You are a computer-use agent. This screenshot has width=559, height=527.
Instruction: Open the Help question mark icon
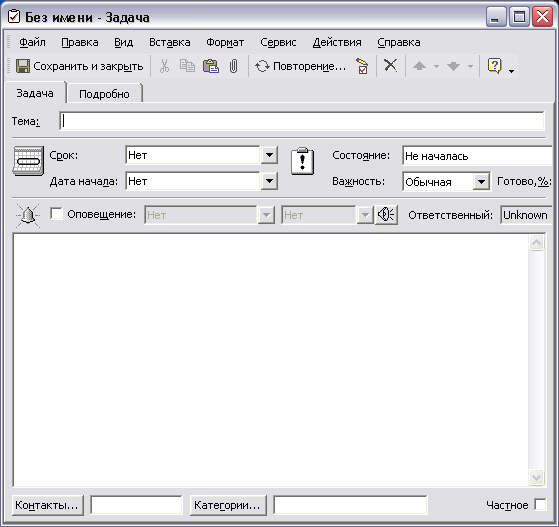[494, 66]
